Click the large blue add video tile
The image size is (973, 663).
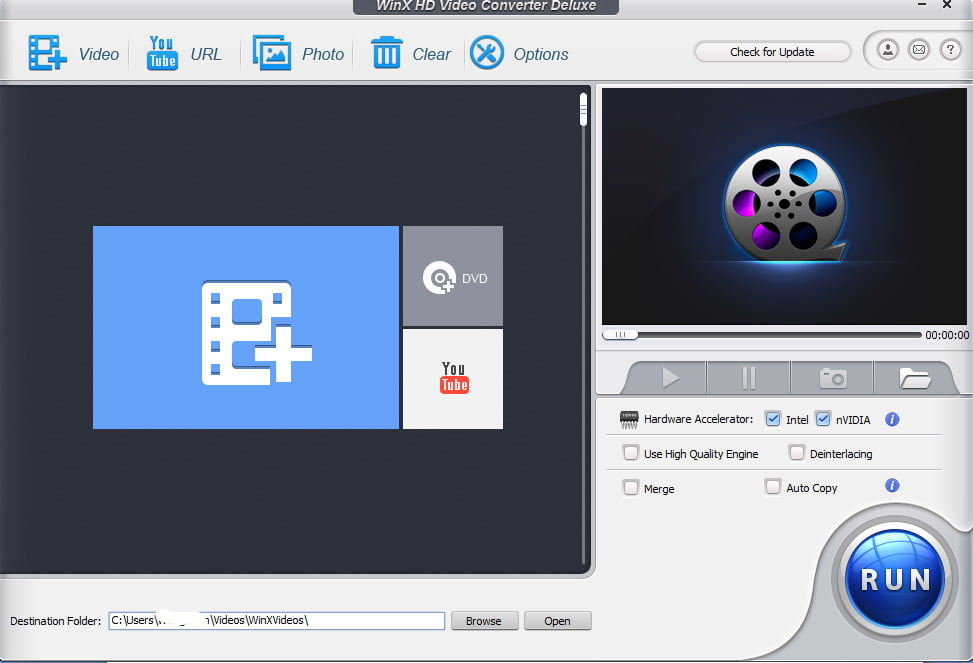click(x=246, y=327)
